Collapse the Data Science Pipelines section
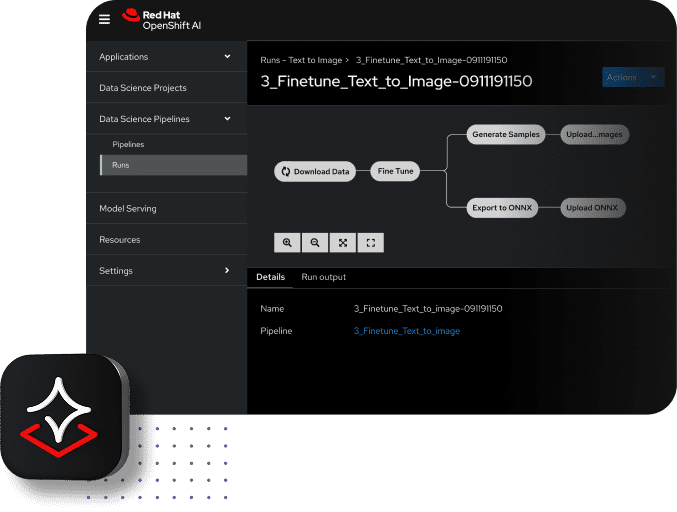 point(166,119)
